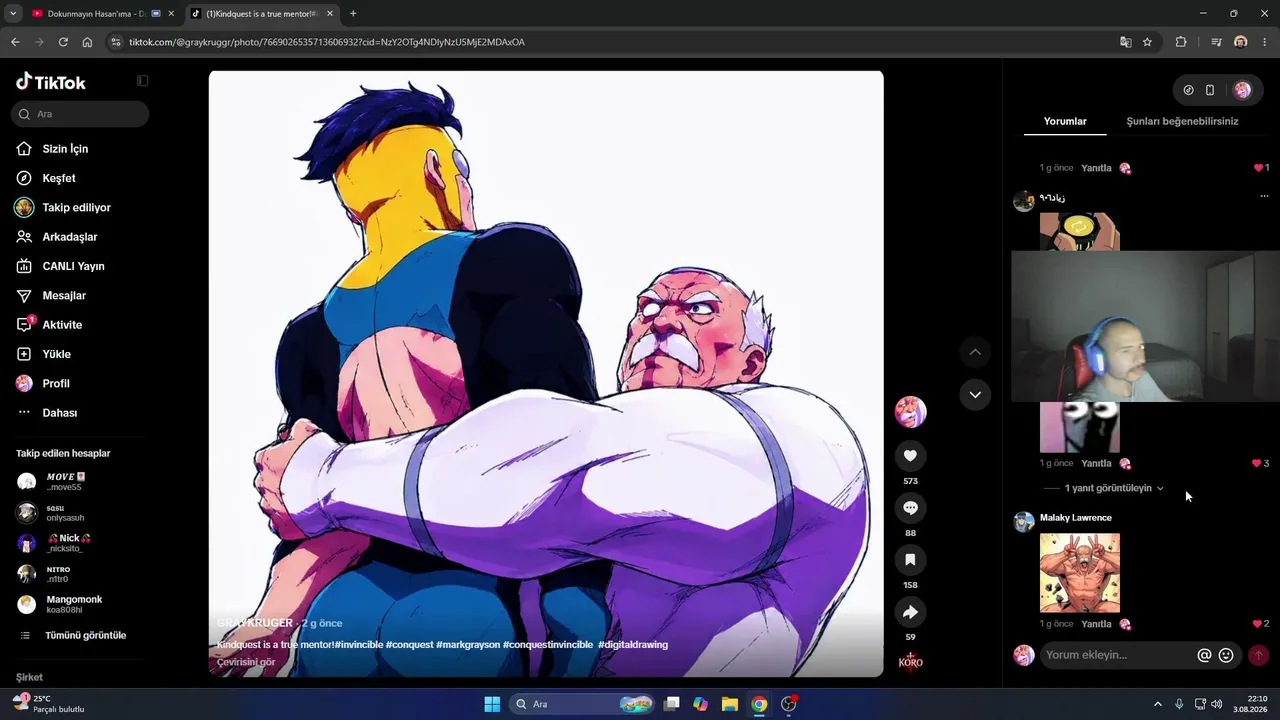Open the Windows Start menu

coord(492,704)
